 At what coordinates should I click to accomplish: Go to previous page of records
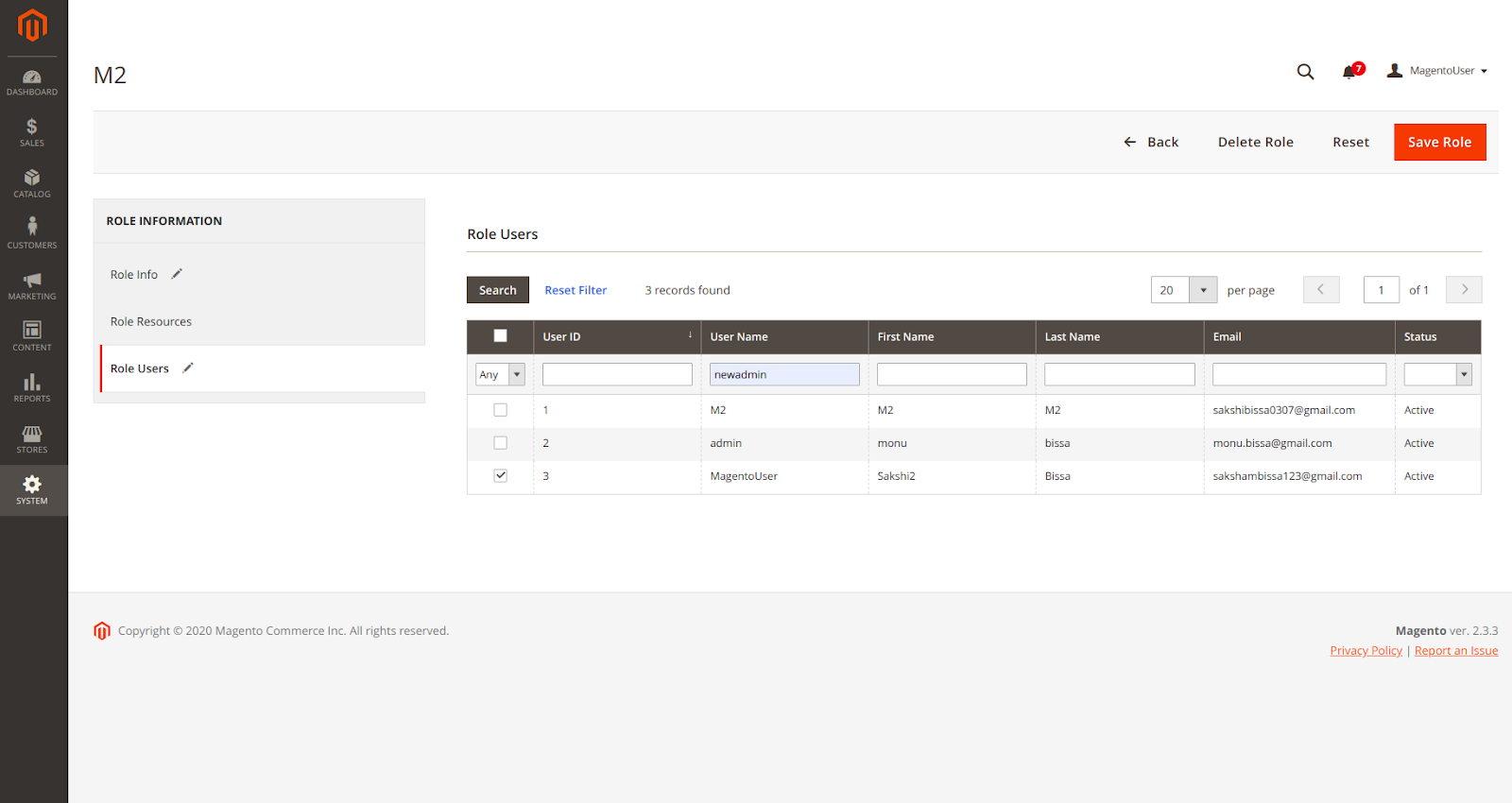[x=1321, y=290]
